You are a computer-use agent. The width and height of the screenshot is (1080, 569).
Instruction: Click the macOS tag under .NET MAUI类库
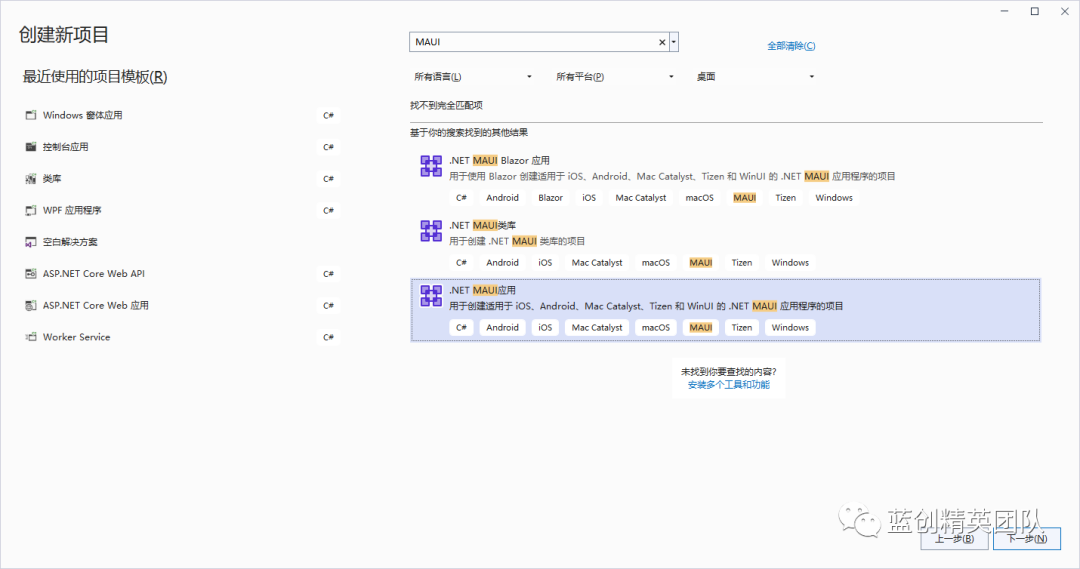point(656,262)
